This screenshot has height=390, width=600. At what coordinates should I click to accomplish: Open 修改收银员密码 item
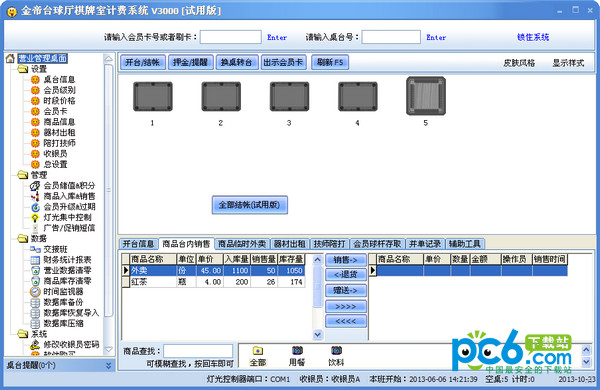(x=71, y=344)
